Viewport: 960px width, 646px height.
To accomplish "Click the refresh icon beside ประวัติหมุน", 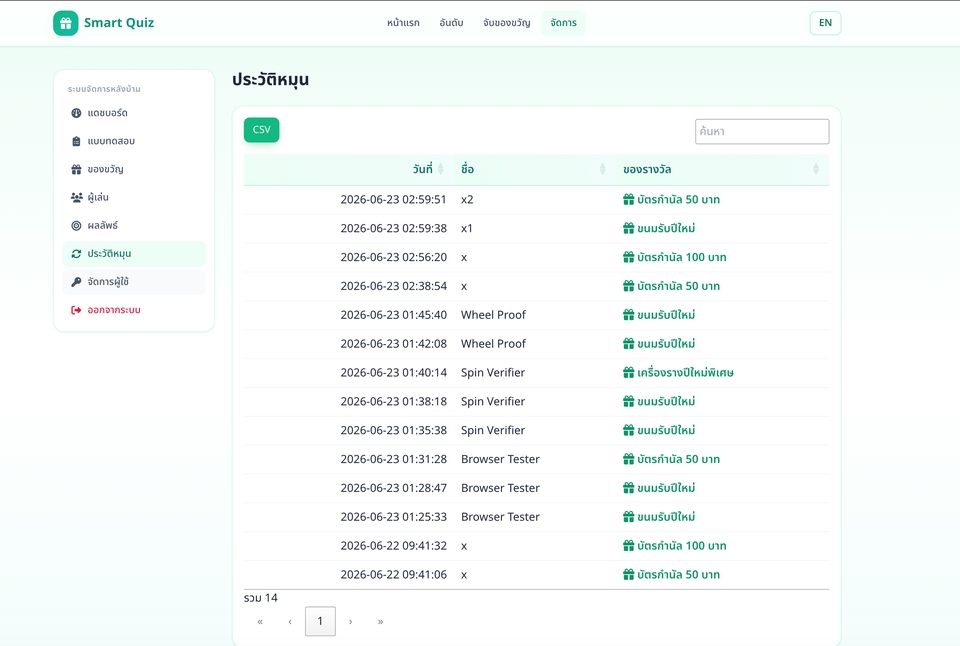I will coord(76,254).
